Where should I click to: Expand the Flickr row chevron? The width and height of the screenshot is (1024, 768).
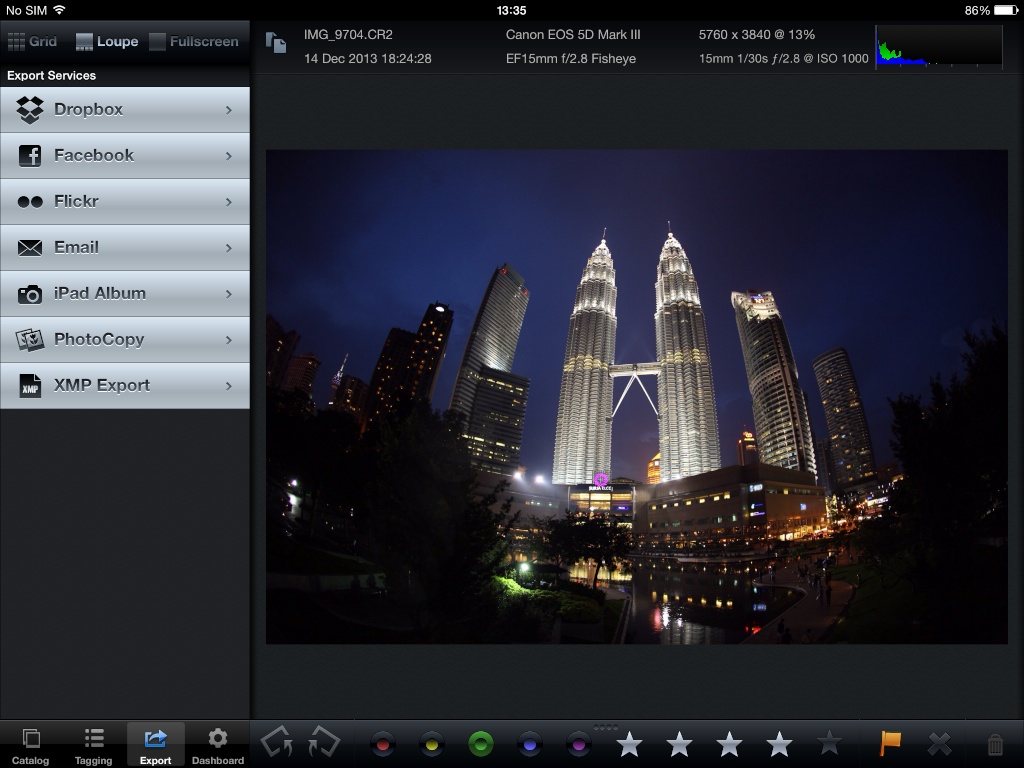(229, 202)
